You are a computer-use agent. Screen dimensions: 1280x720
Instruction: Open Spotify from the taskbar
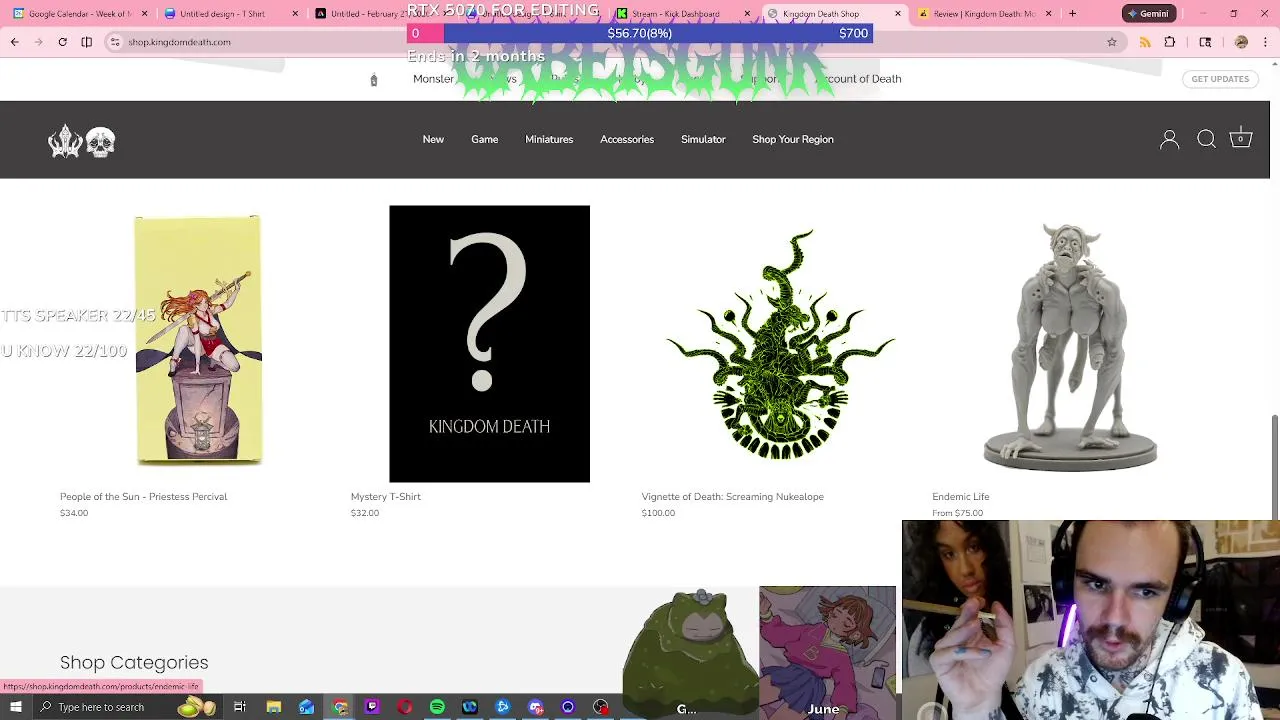pyautogui.click(x=437, y=707)
